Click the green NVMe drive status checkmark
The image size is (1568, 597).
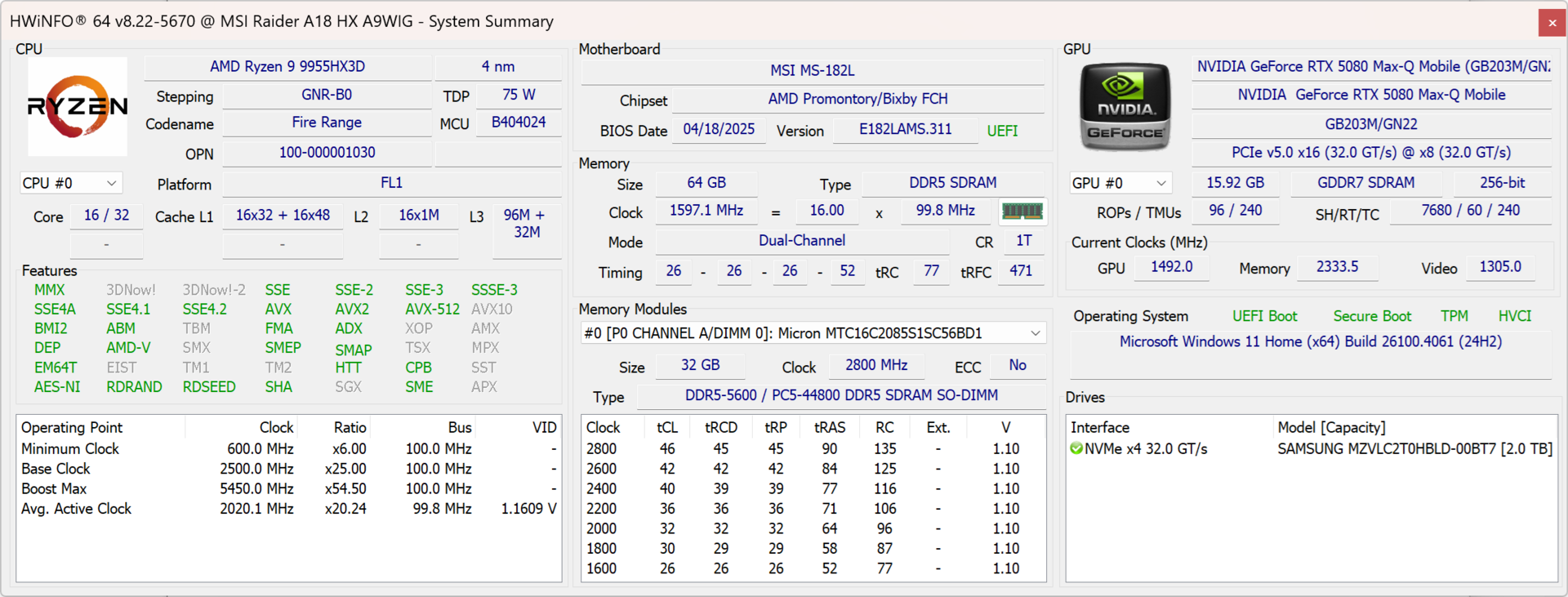pos(1076,448)
